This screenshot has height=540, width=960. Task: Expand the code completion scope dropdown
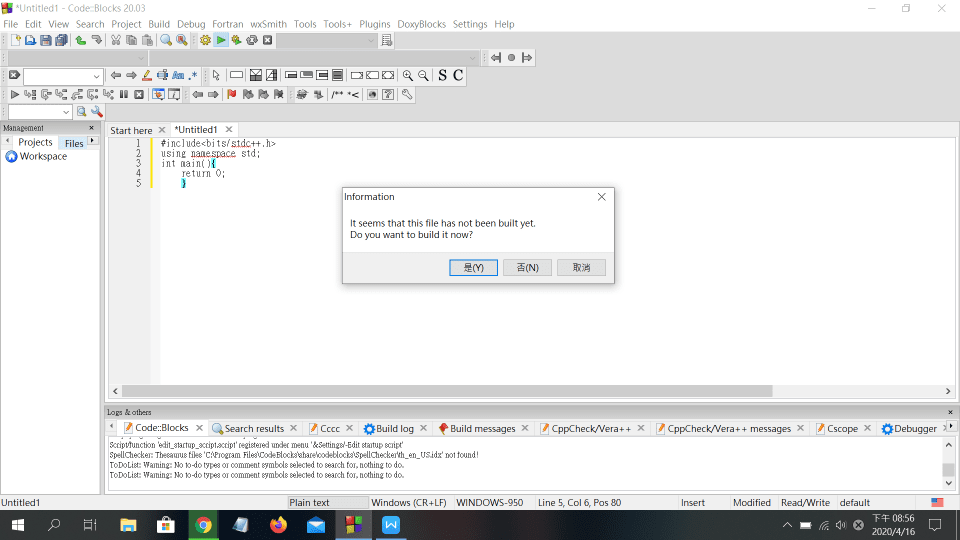[x=140, y=58]
